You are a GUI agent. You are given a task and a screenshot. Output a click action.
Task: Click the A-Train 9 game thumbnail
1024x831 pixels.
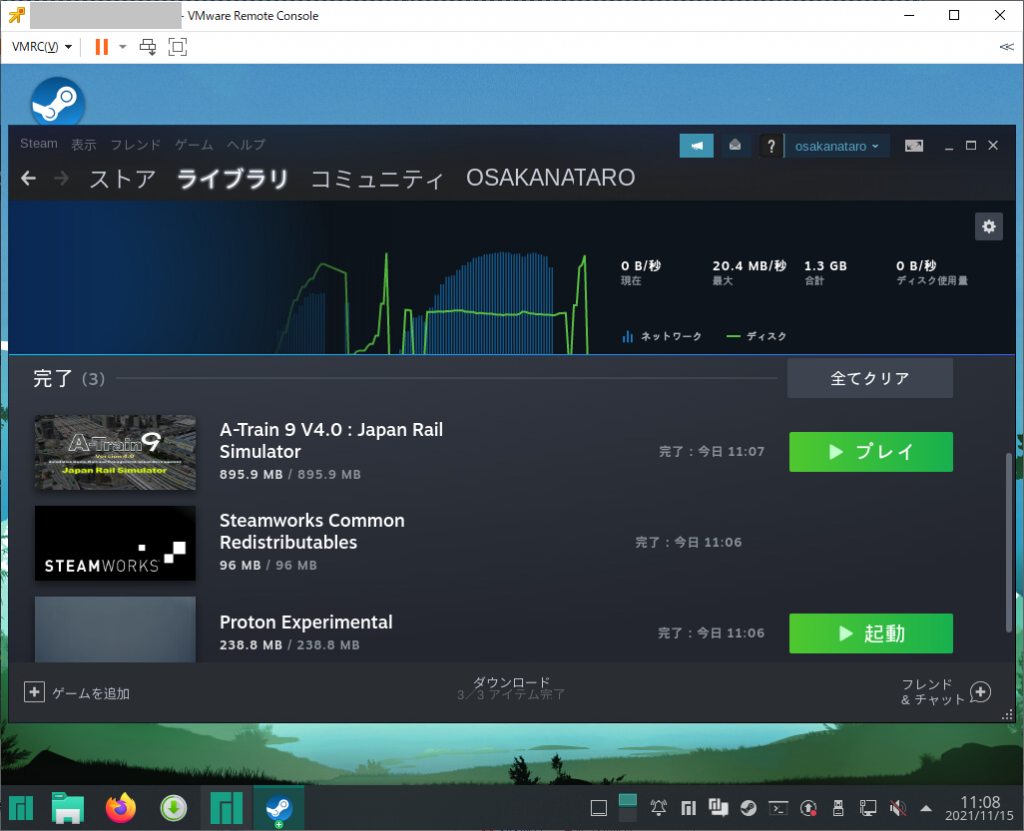pyautogui.click(x=115, y=452)
